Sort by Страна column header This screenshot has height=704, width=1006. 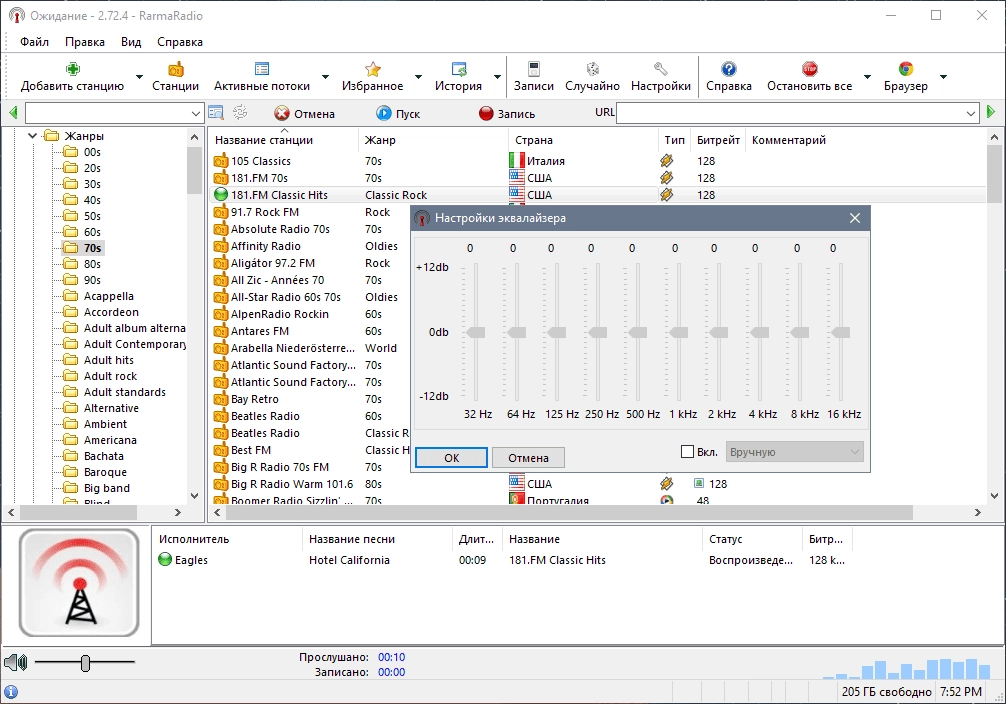click(x=583, y=140)
